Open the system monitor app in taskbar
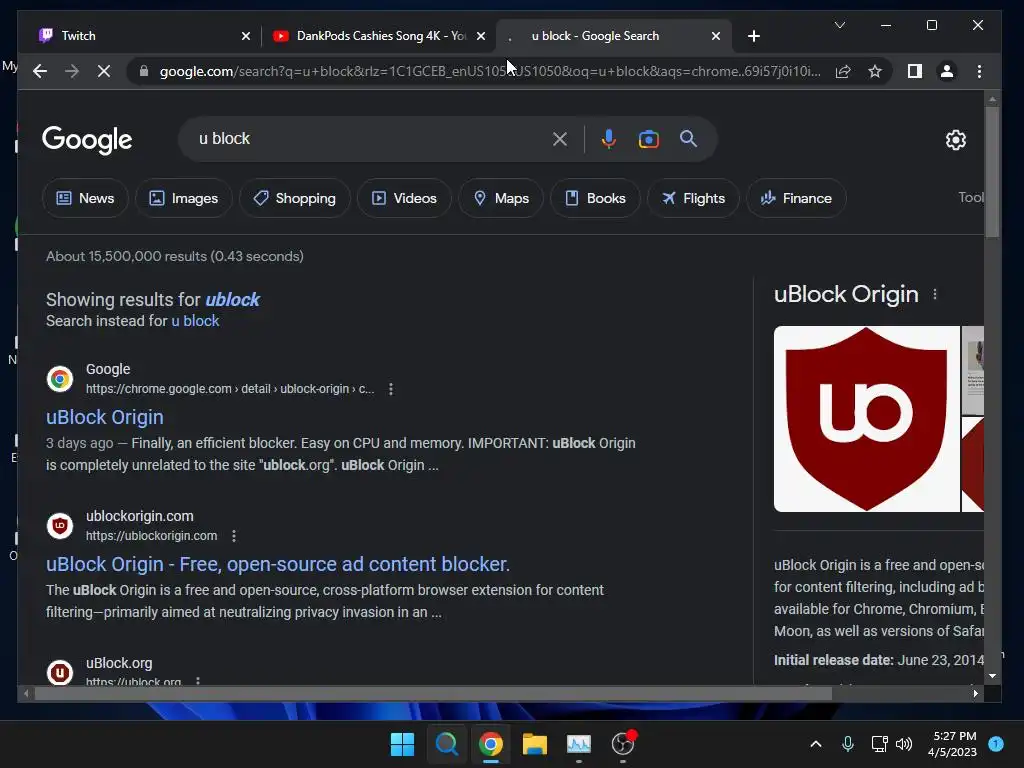Image resolution: width=1024 pixels, height=768 pixels. tap(579, 744)
